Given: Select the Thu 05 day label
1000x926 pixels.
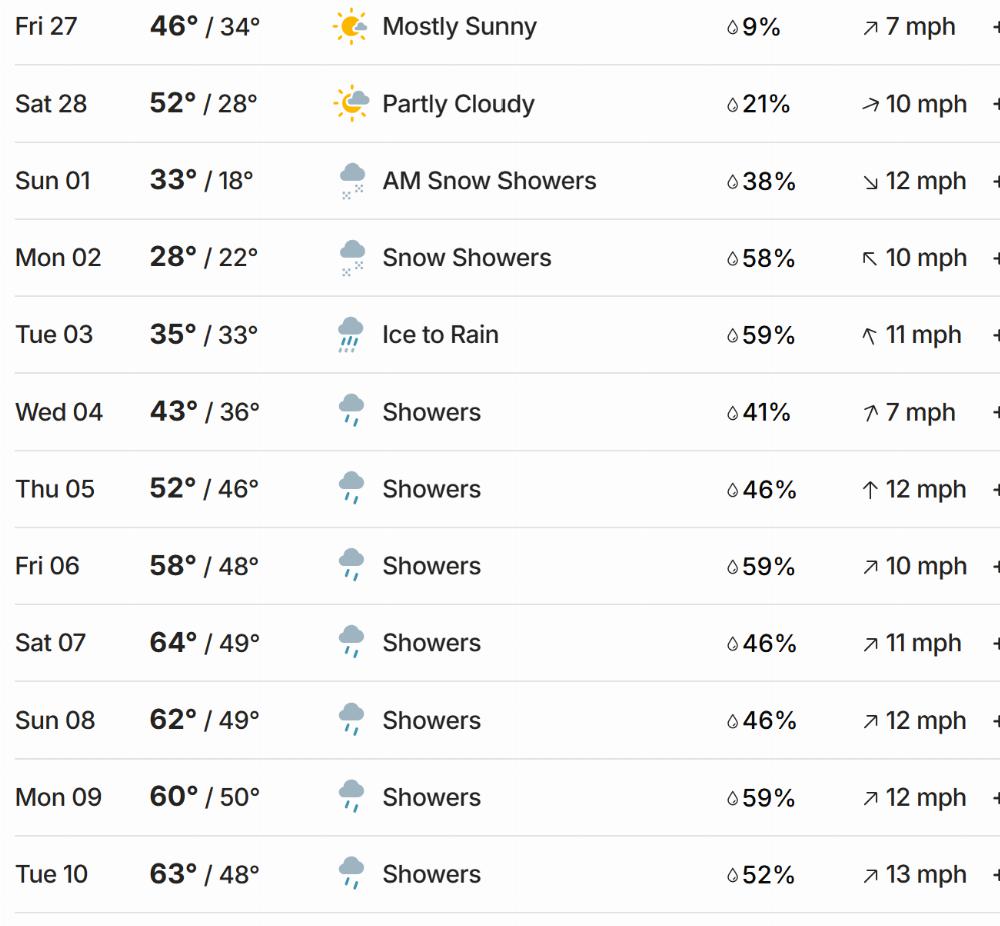Looking at the screenshot, I should pyautogui.click(x=55, y=489).
